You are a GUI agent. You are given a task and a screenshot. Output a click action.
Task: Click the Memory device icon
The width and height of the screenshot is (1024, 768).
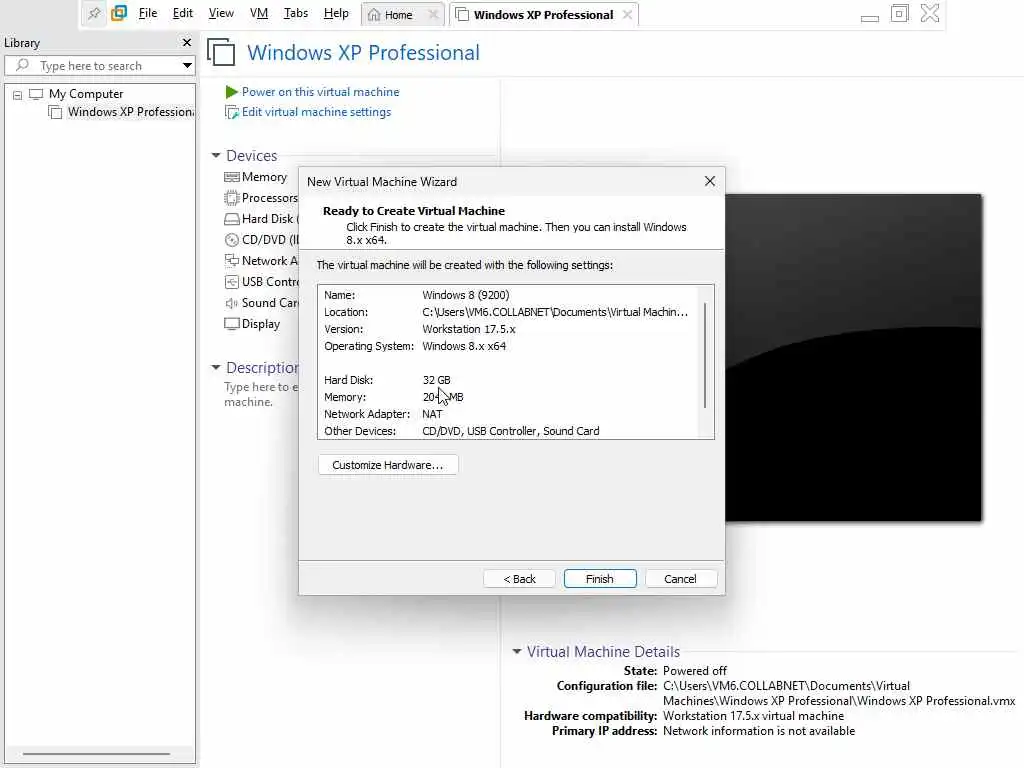coord(231,177)
